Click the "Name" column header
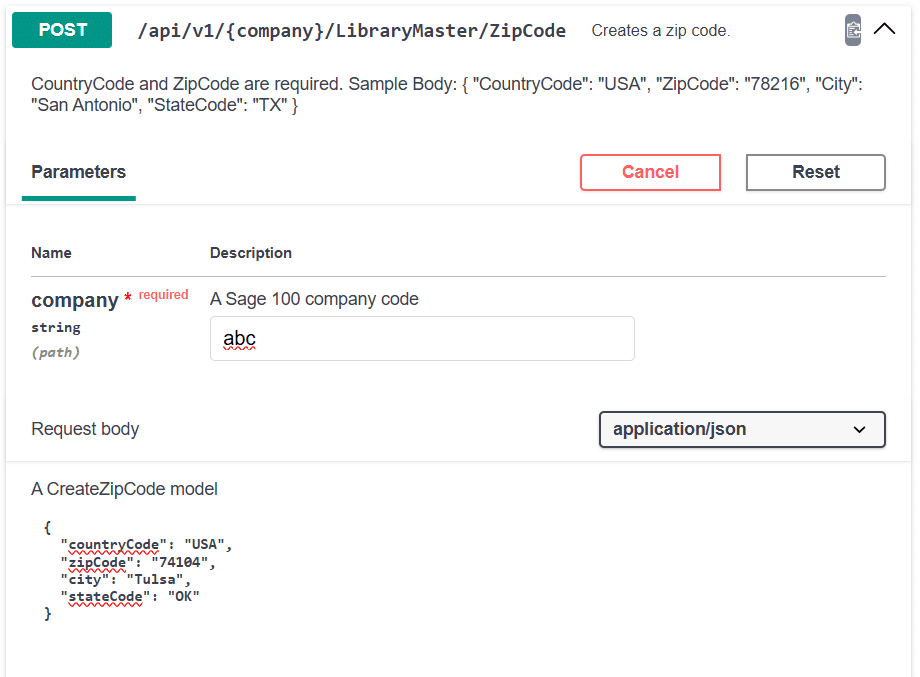 pyautogui.click(x=51, y=253)
